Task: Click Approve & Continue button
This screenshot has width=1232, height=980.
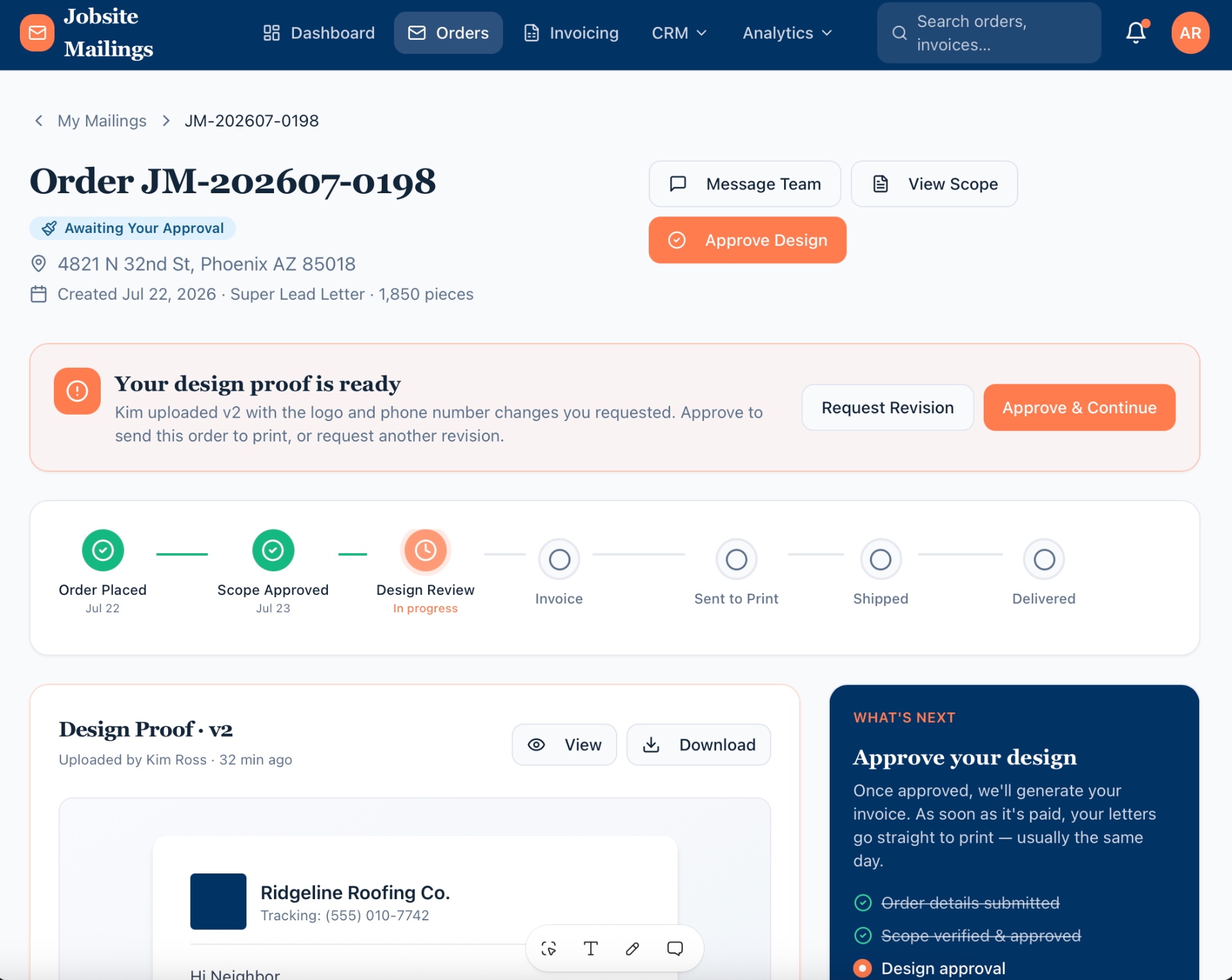Action: [1079, 408]
